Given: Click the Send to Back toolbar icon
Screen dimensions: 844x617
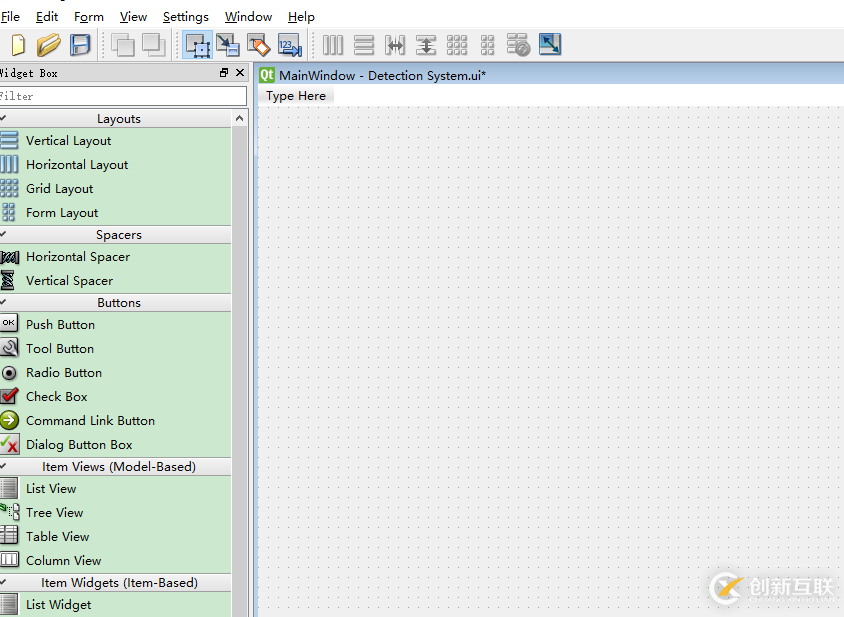Looking at the screenshot, I should click(123, 45).
